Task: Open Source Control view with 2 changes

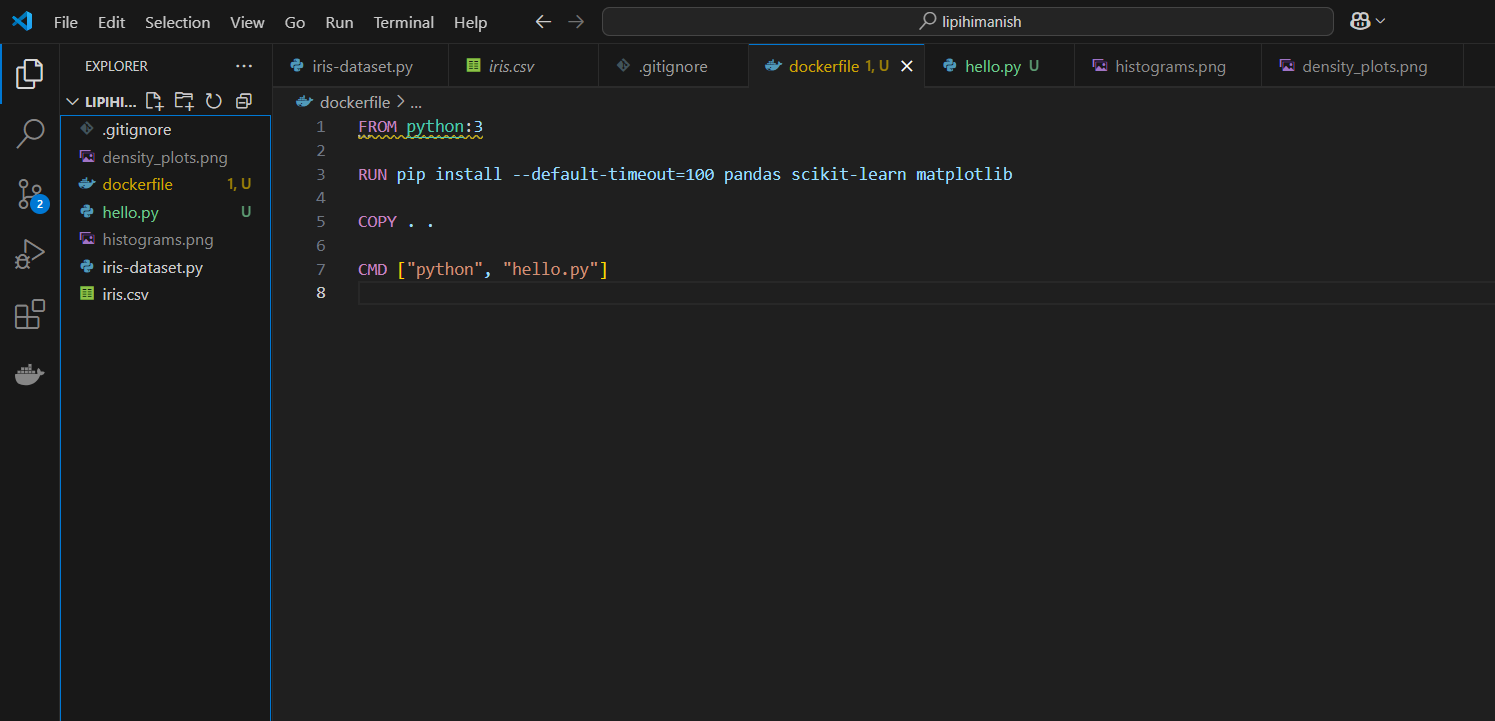Action: coord(30,195)
